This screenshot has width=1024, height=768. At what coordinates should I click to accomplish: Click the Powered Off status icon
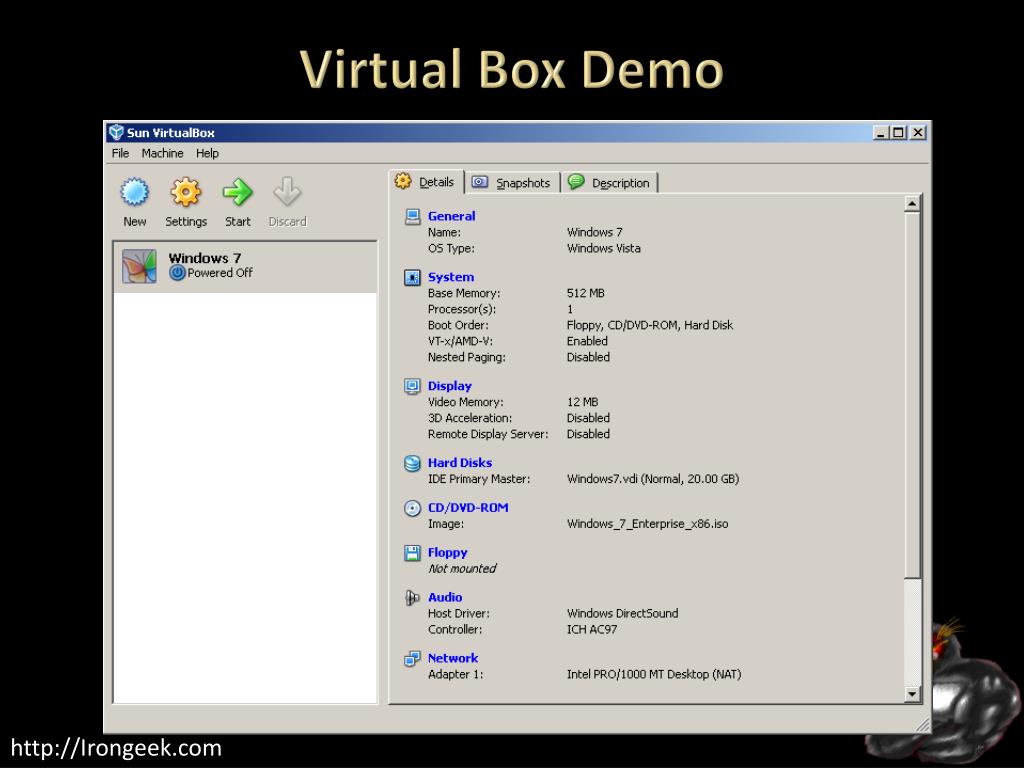pyautogui.click(x=177, y=273)
